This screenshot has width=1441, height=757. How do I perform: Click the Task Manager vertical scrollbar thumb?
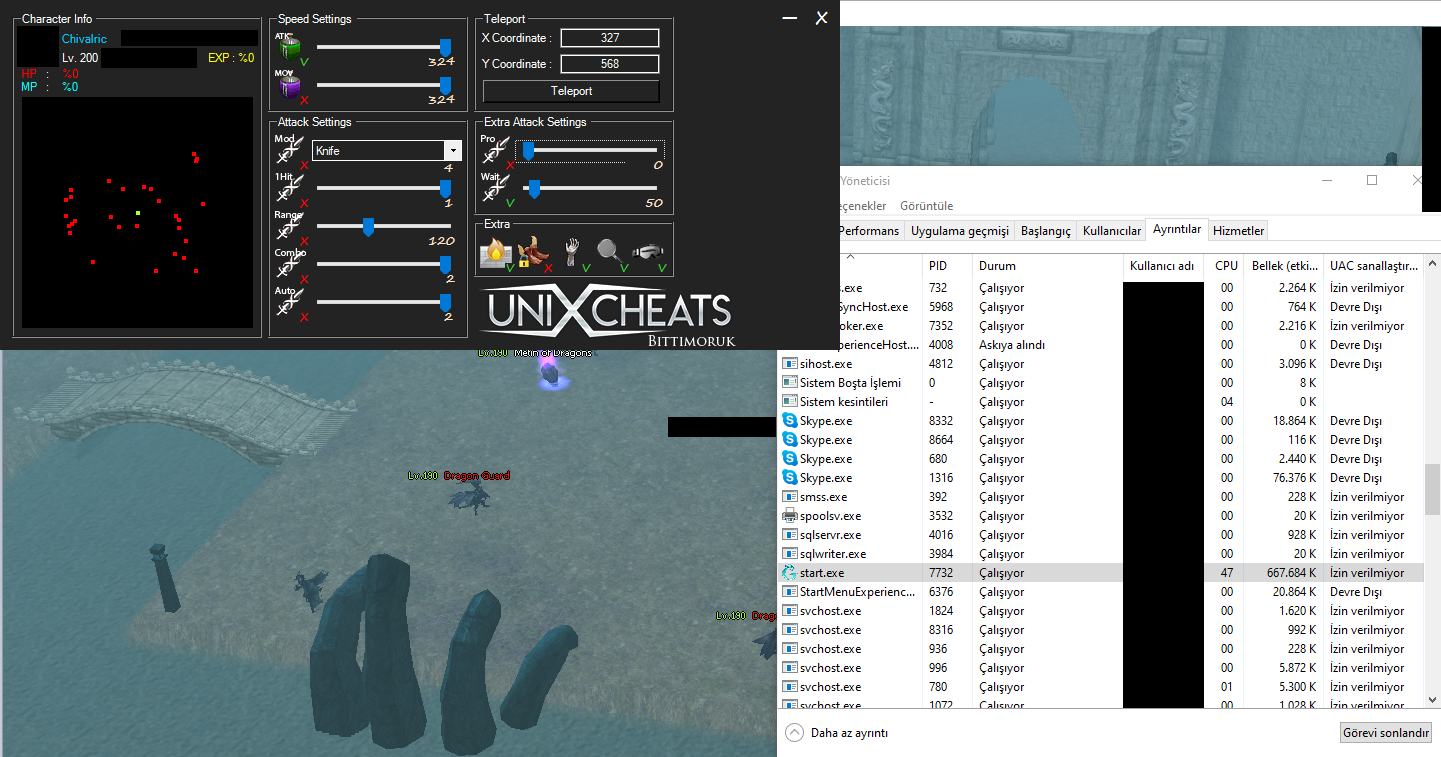[1432, 487]
